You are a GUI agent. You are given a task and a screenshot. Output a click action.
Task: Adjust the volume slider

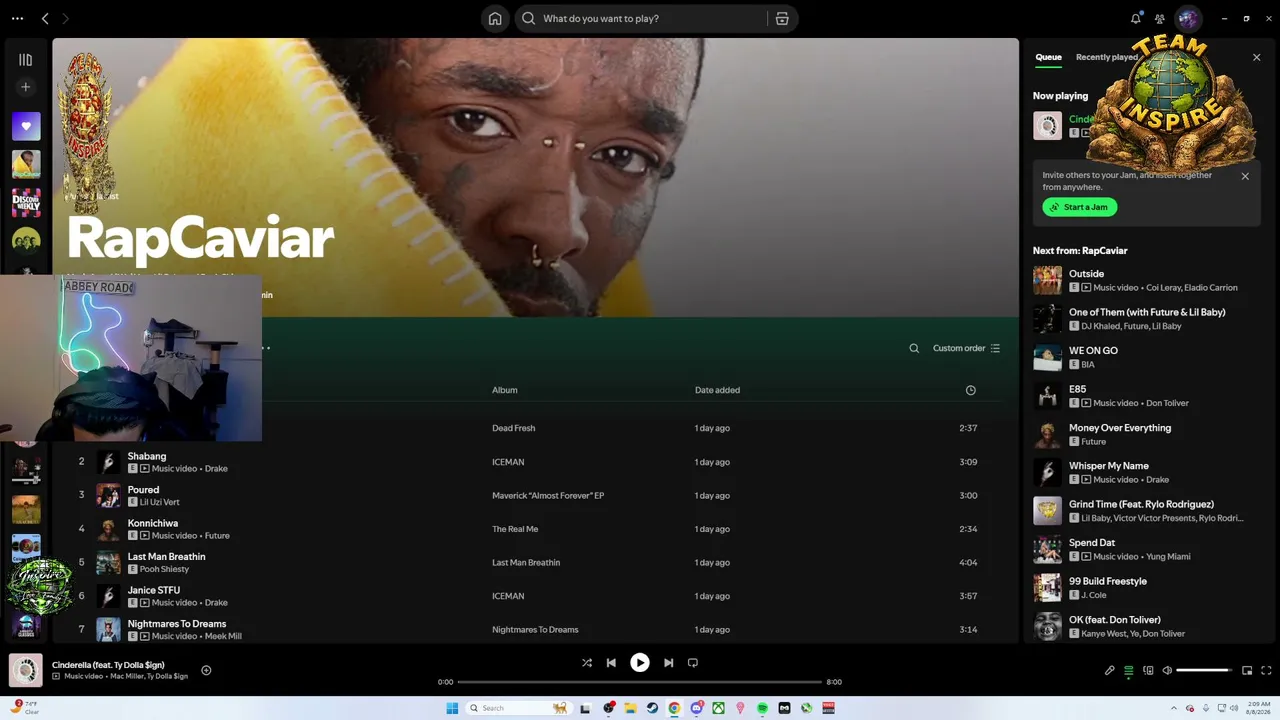1204,670
